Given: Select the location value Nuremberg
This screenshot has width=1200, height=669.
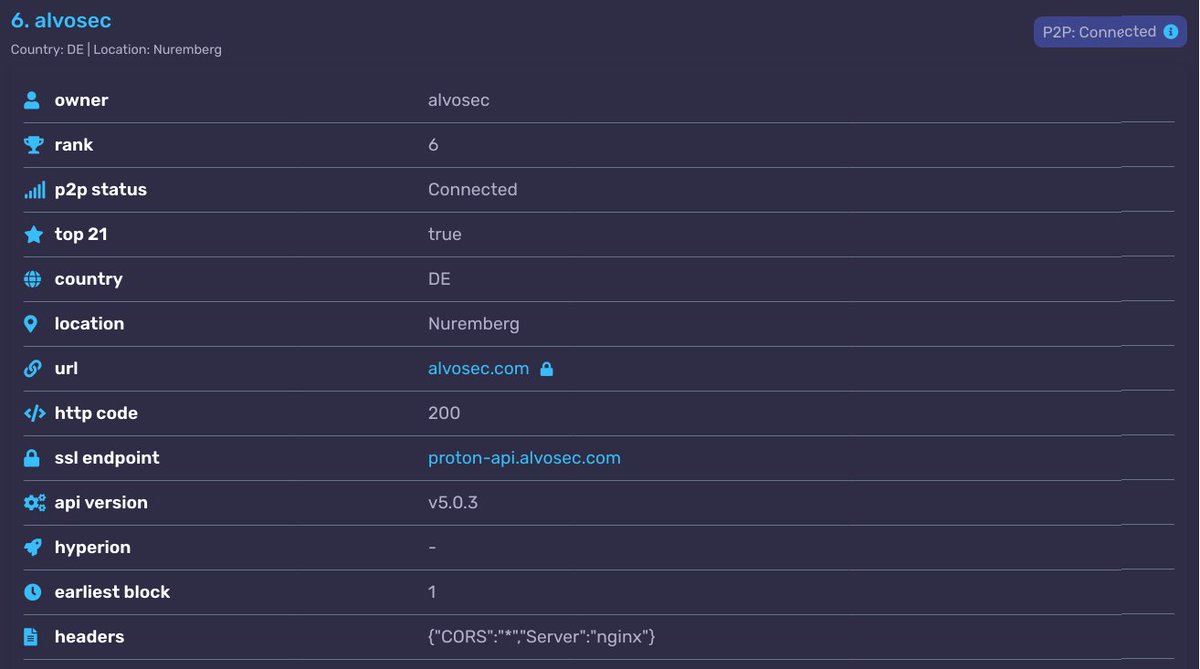Looking at the screenshot, I should coord(473,324).
